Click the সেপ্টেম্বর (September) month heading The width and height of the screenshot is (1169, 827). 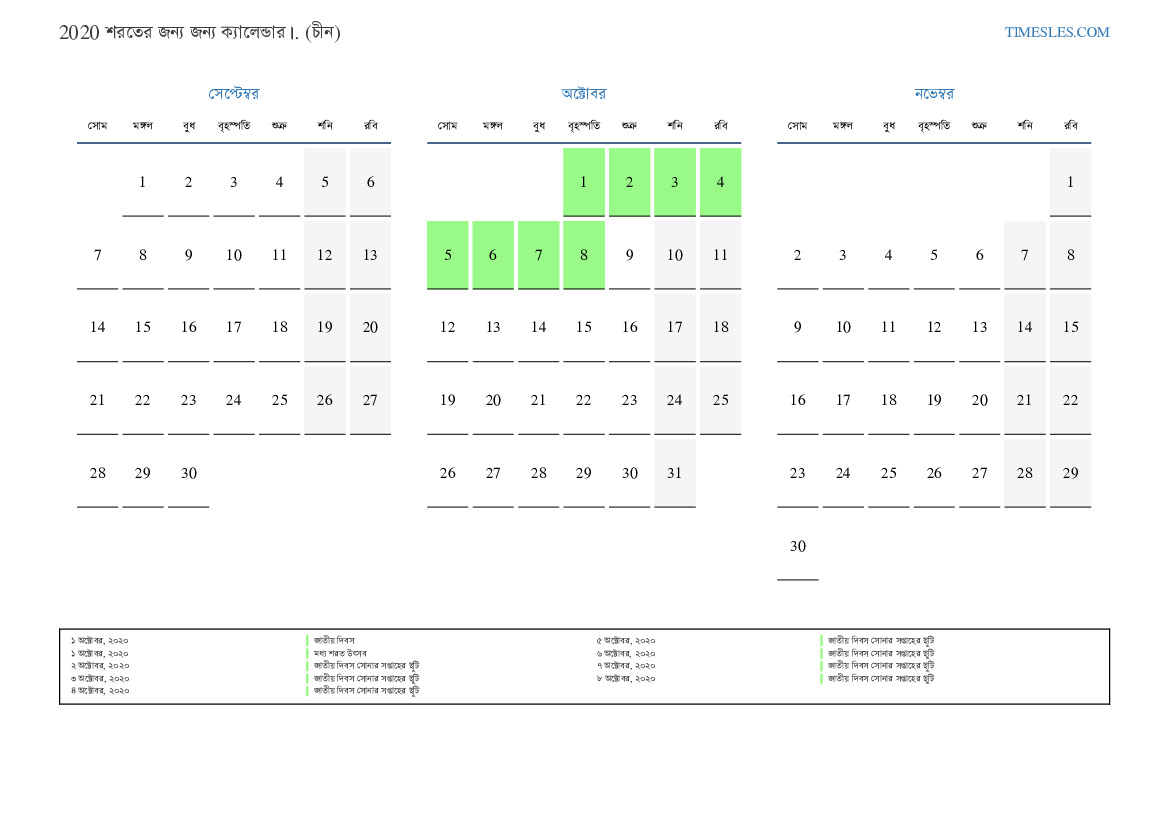point(233,93)
